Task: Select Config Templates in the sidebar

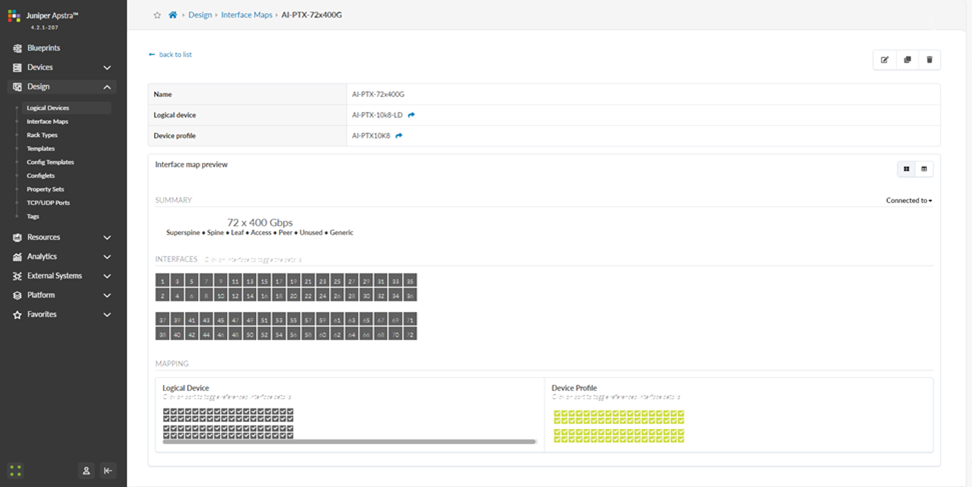Action: click(50, 162)
